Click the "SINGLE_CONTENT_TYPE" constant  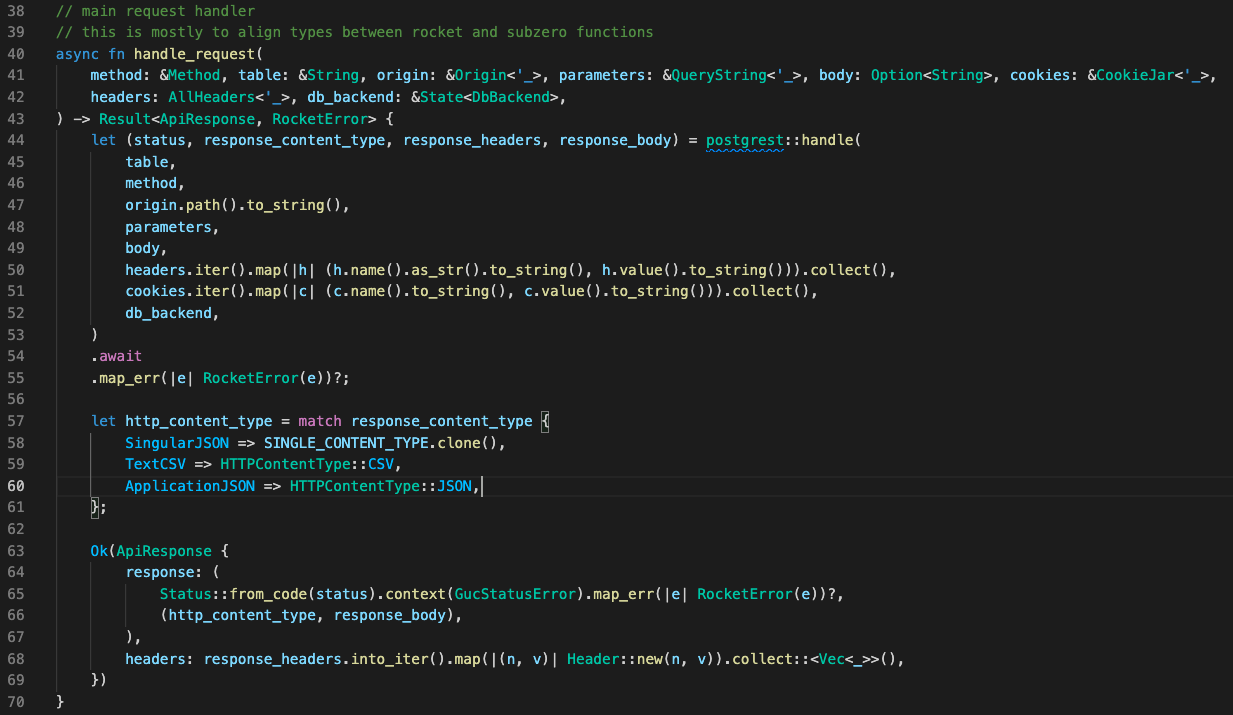pos(346,442)
